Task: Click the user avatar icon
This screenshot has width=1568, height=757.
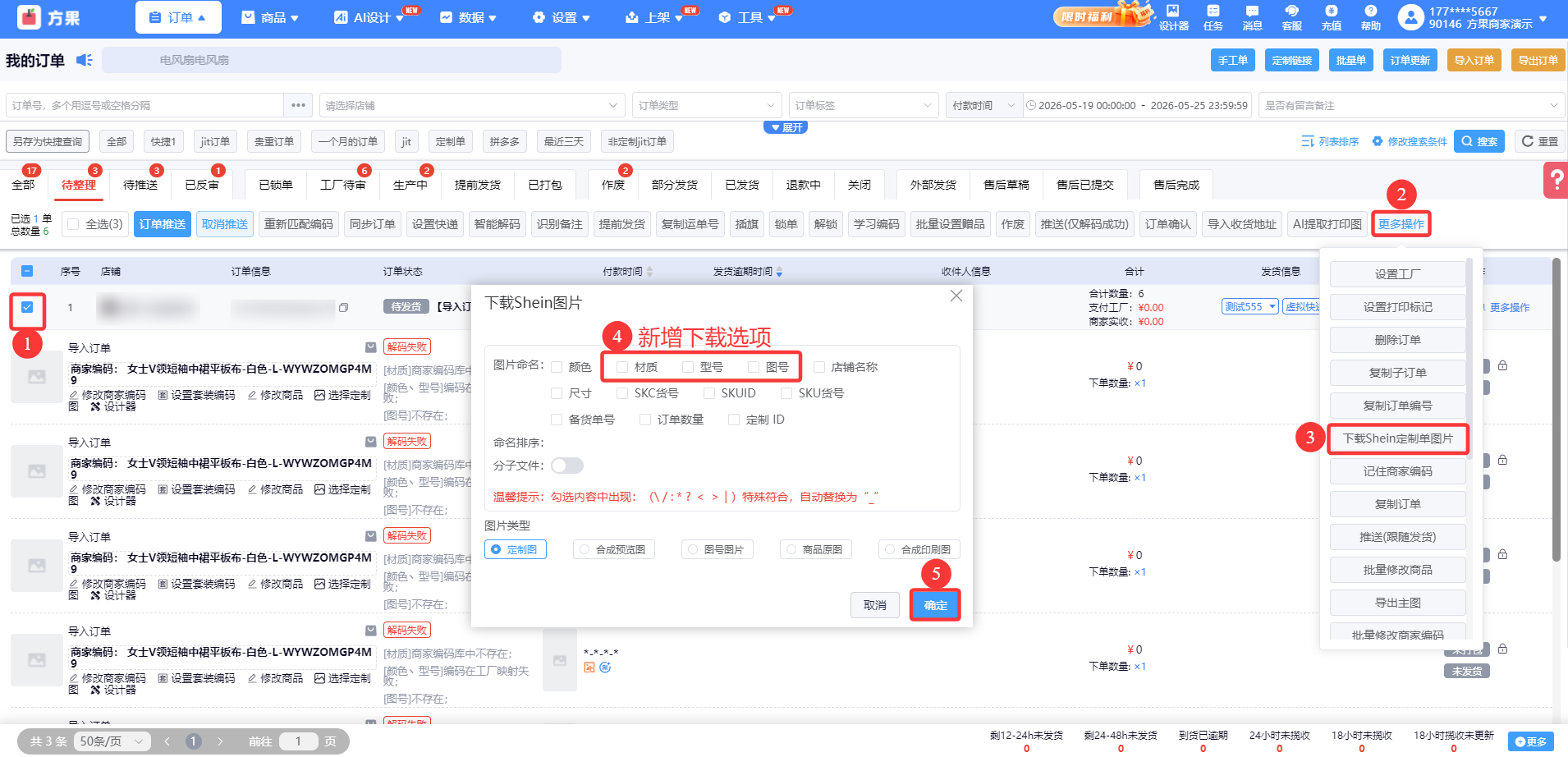Action: [x=1410, y=16]
